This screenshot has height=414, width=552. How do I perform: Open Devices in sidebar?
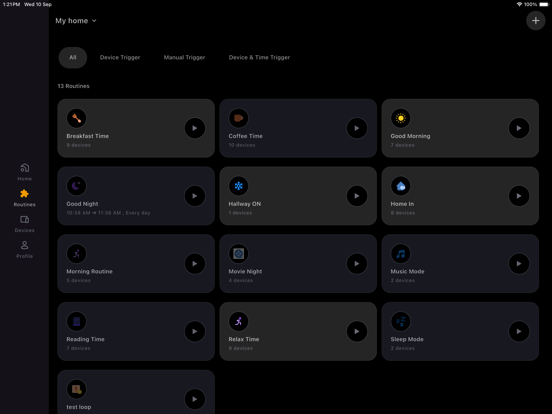(x=24, y=224)
